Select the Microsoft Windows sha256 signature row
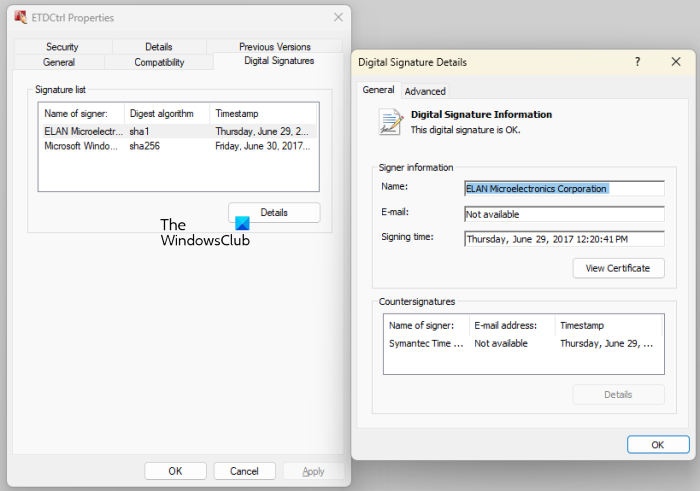Screen dimensions: 700x491 pos(178,146)
